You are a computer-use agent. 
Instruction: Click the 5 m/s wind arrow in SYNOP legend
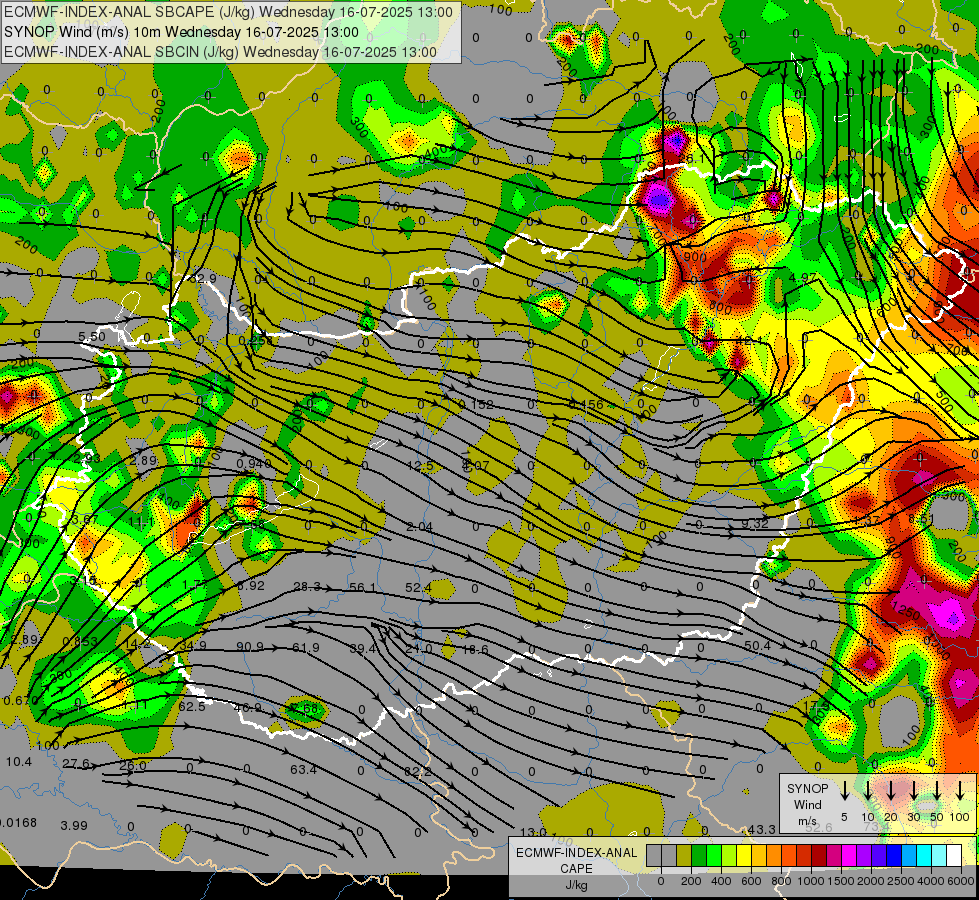click(845, 791)
